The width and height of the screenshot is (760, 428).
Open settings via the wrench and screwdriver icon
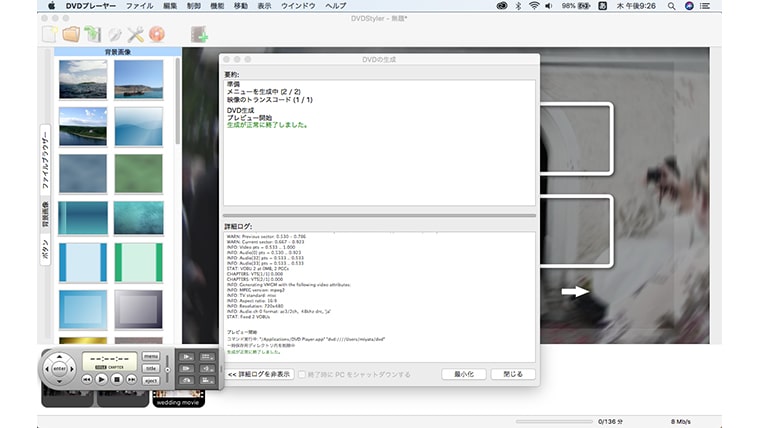coord(135,34)
